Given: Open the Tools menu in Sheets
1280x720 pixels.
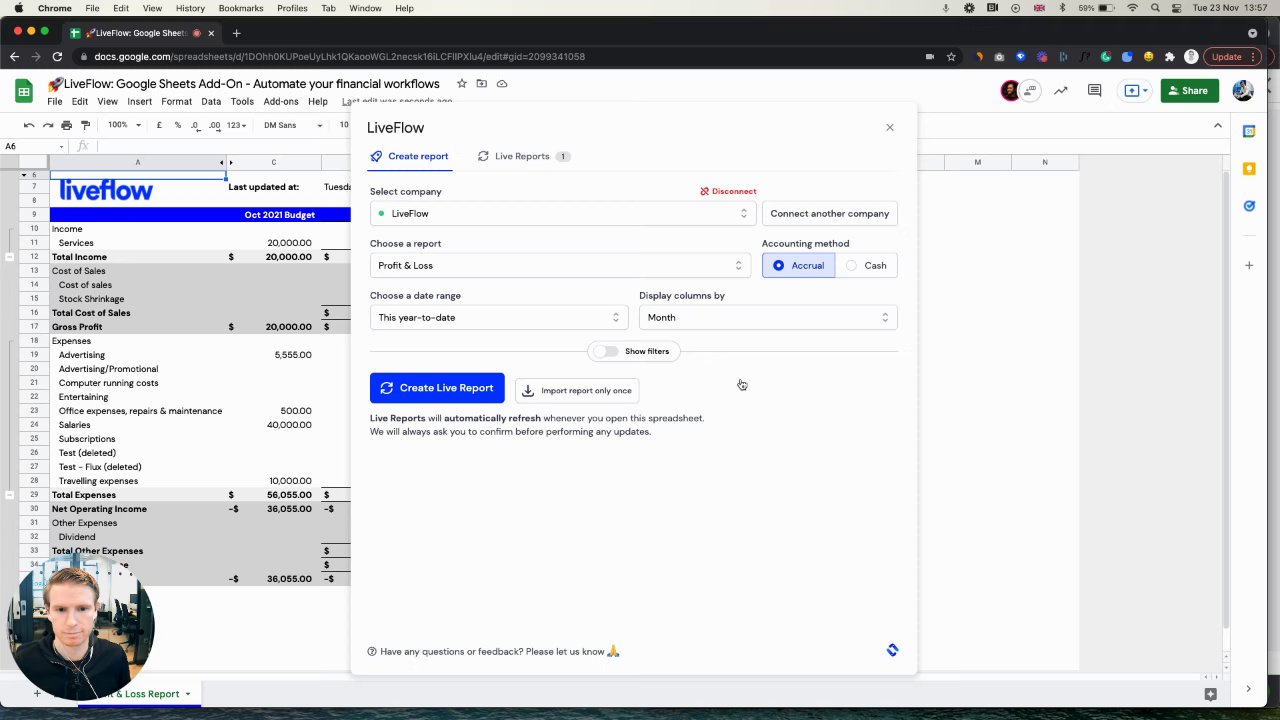Looking at the screenshot, I should point(242,101).
